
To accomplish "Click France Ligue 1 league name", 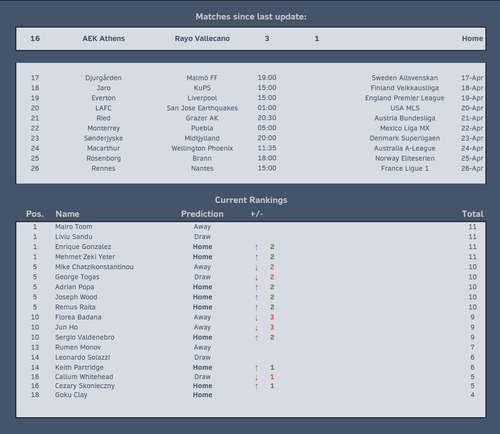I will [x=405, y=169].
